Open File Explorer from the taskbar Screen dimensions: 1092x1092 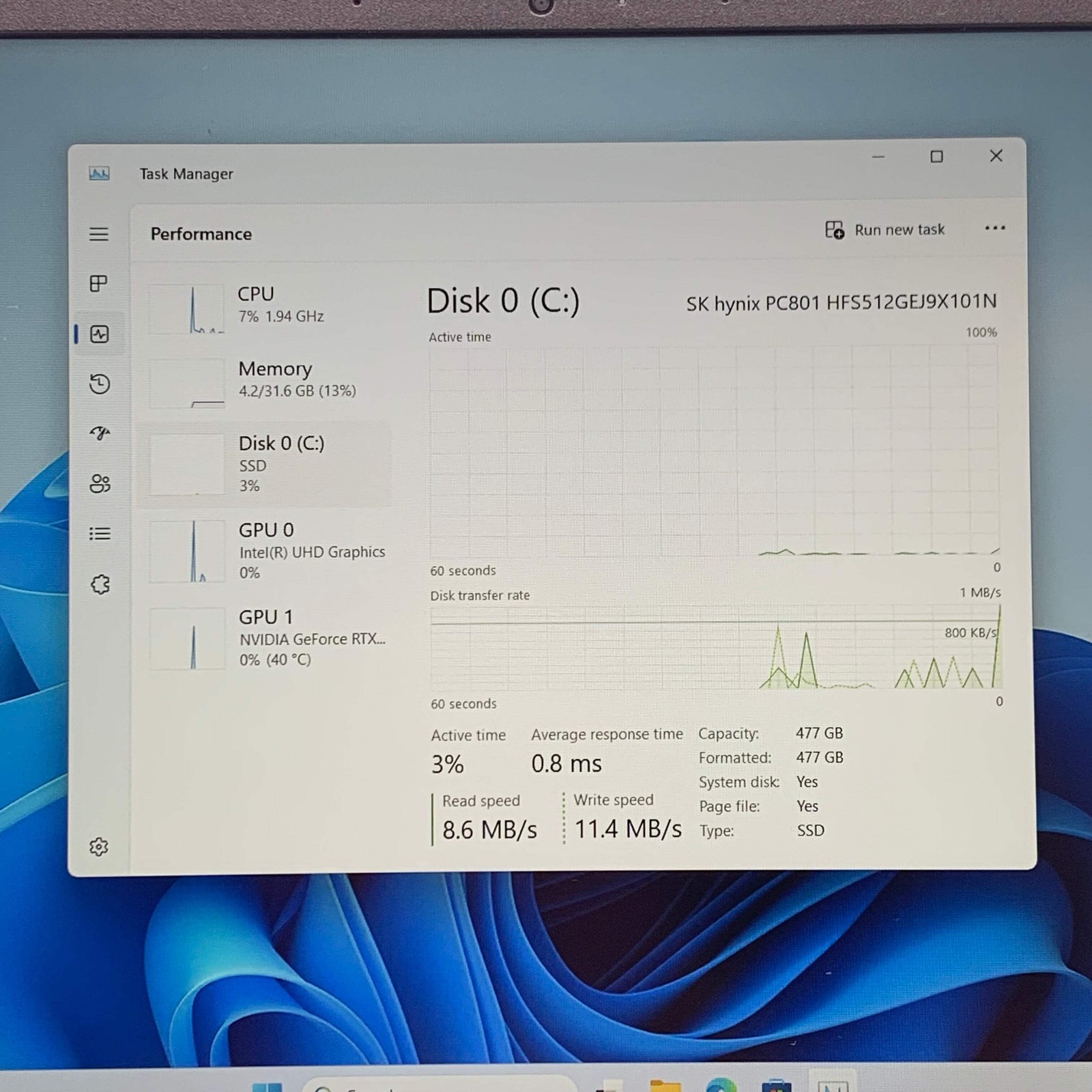665,1086
